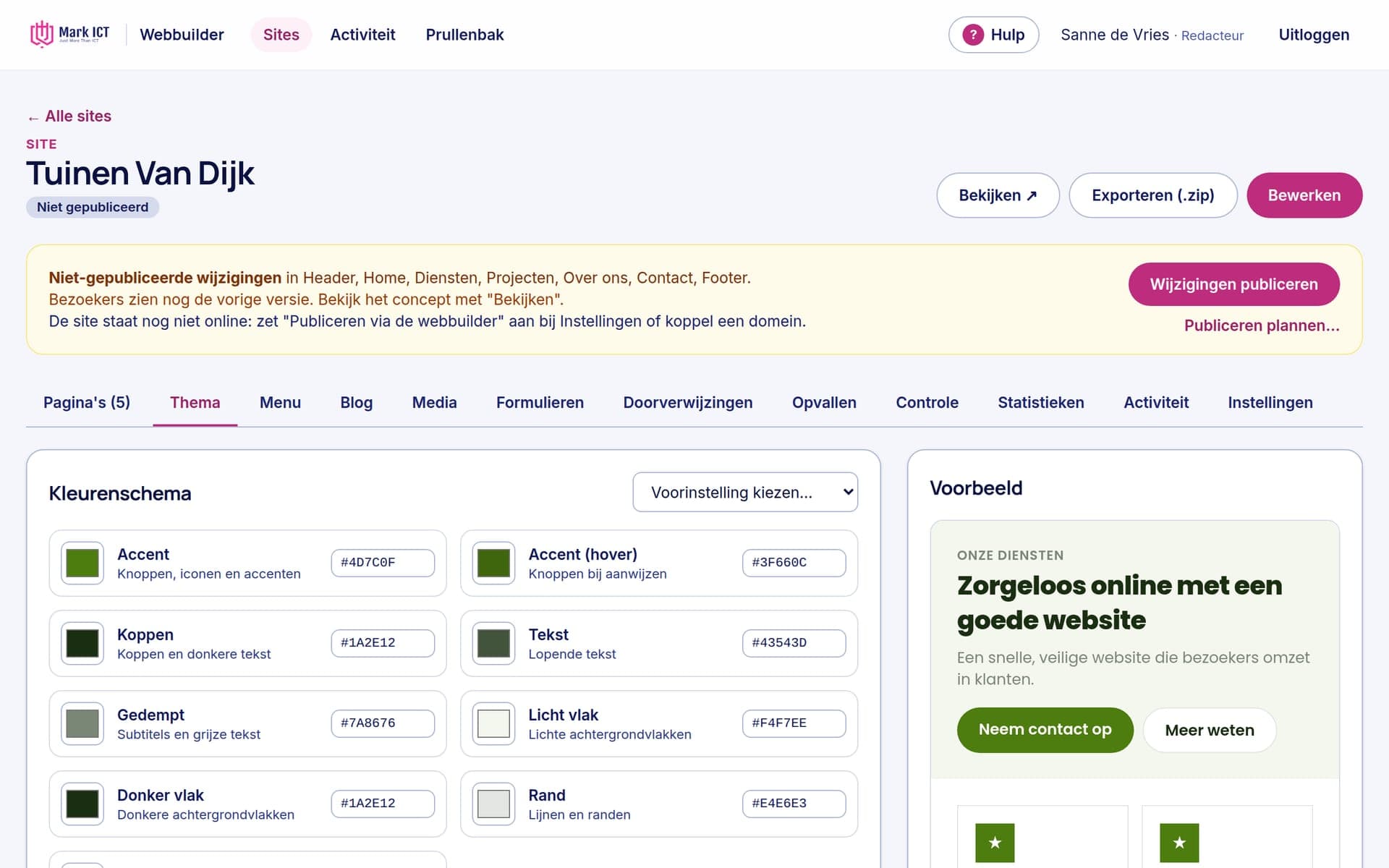Open the Statistieken tab
Viewport: 1389px width, 868px height.
click(1041, 403)
